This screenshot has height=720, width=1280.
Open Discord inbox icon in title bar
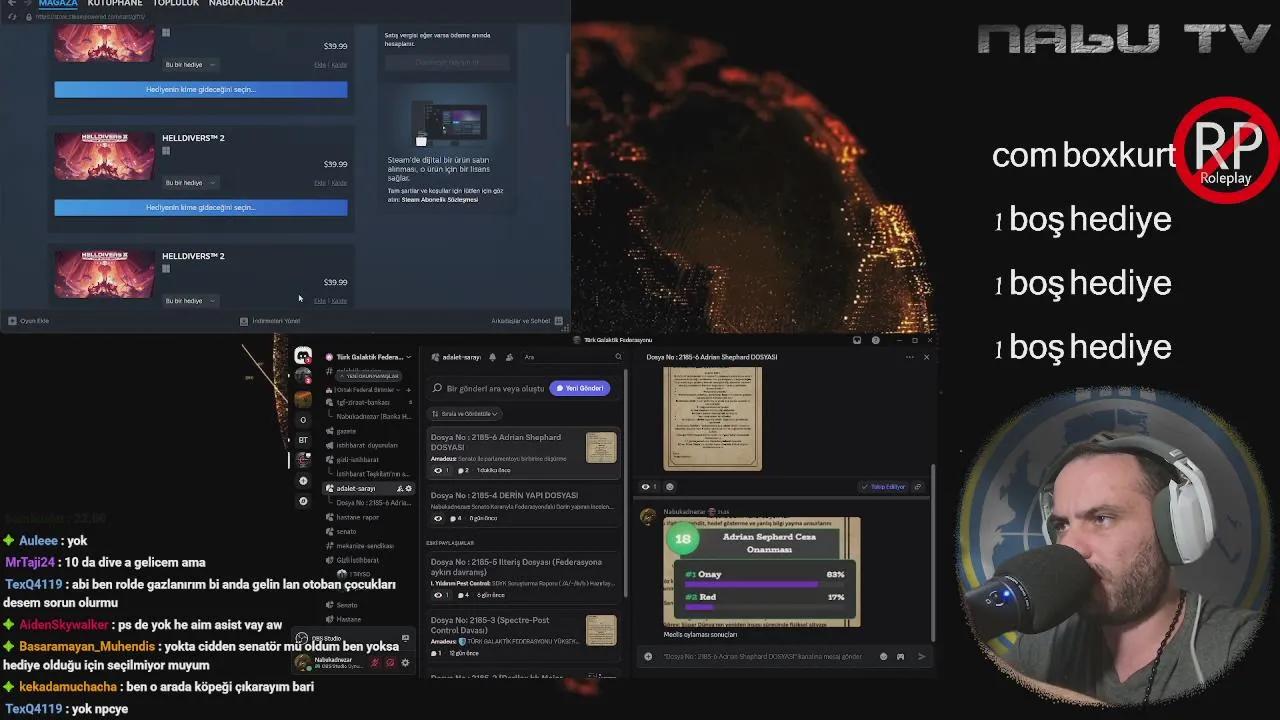click(857, 340)
